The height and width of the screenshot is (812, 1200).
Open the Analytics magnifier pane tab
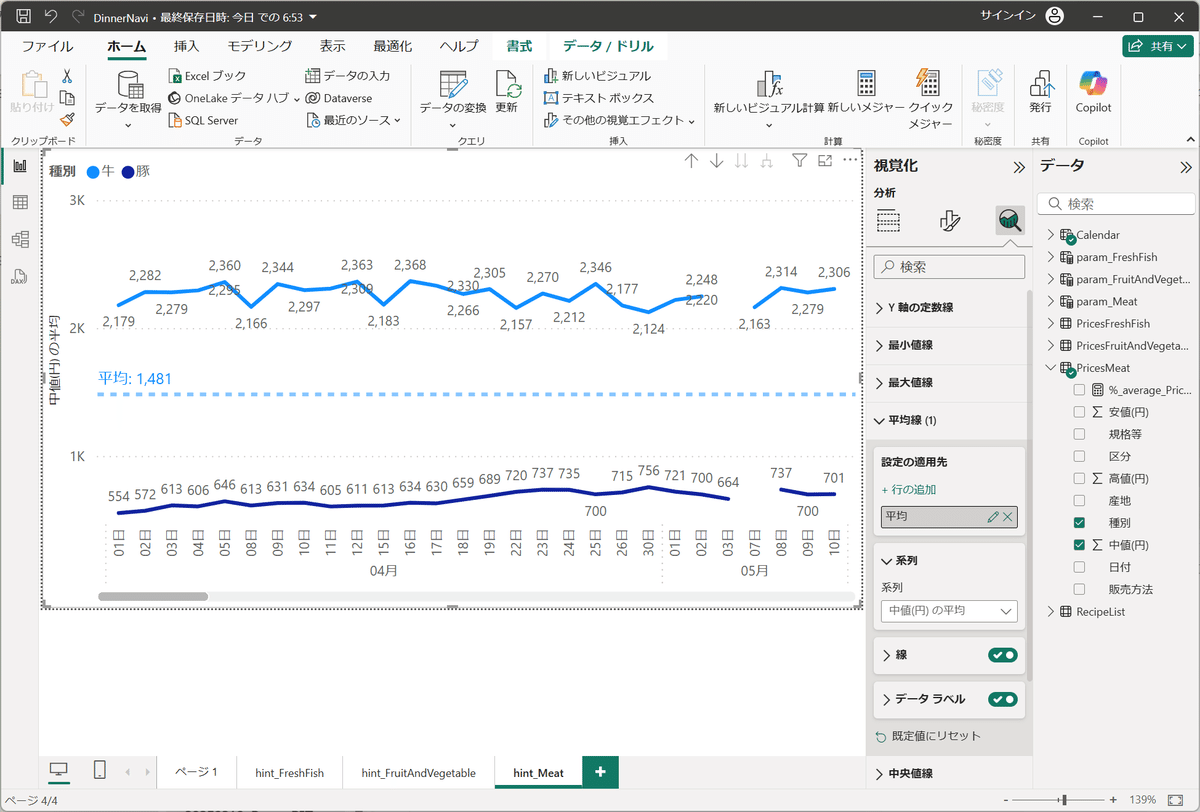click(1010, 221)
